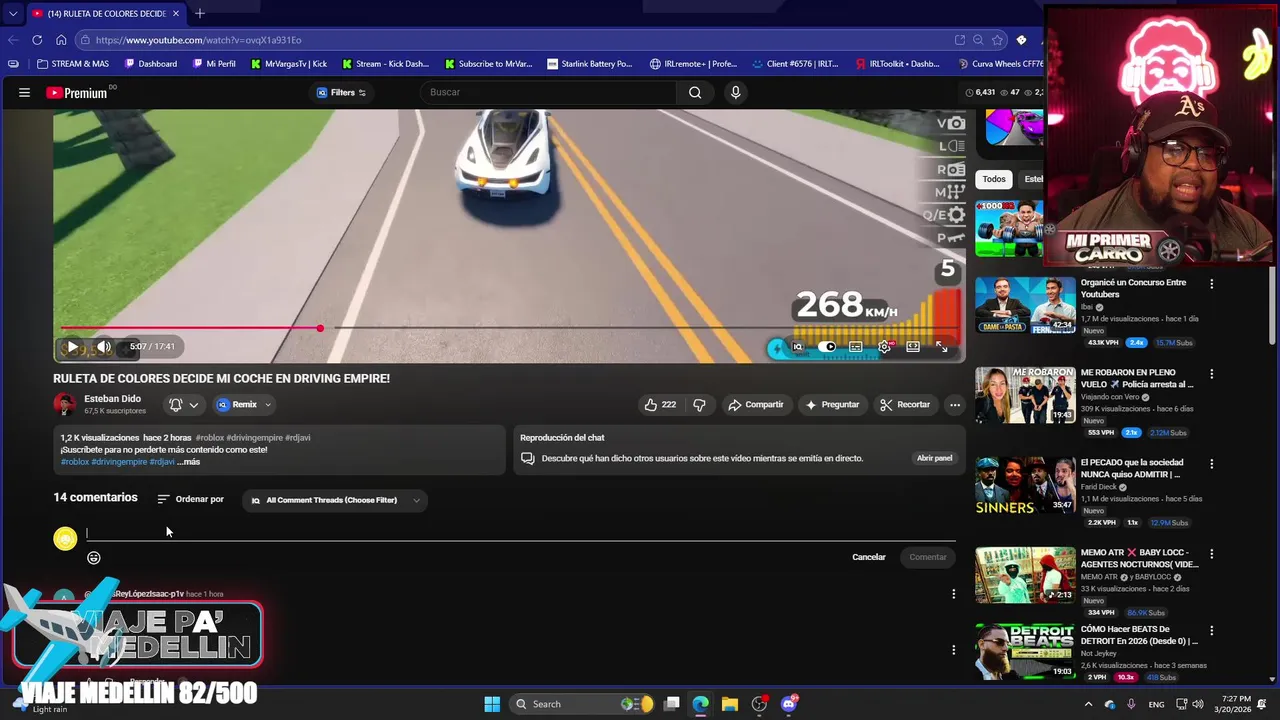This screenshot has height=720, width=1280.
Task: Open the Windows Start menu
Action: point(492,704)
